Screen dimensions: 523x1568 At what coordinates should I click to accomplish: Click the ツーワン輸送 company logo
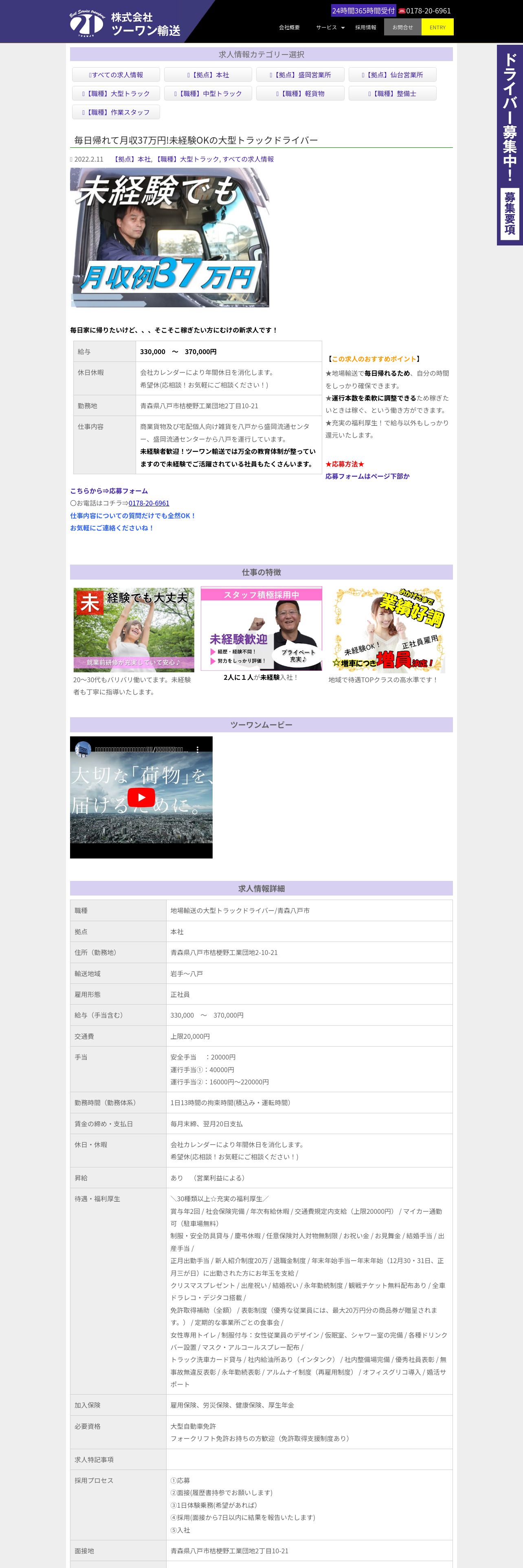125,24
